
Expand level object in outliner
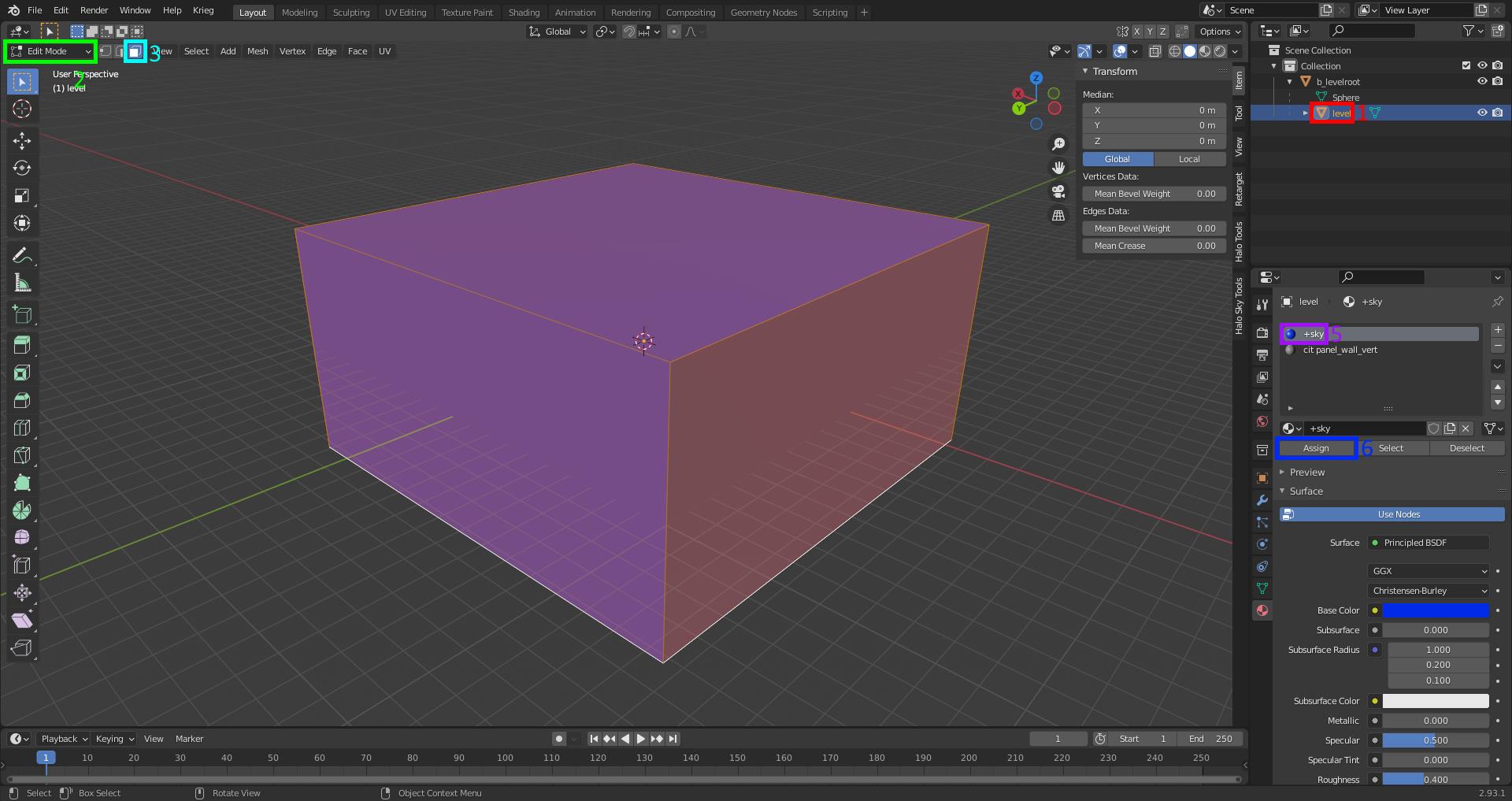1305,113
